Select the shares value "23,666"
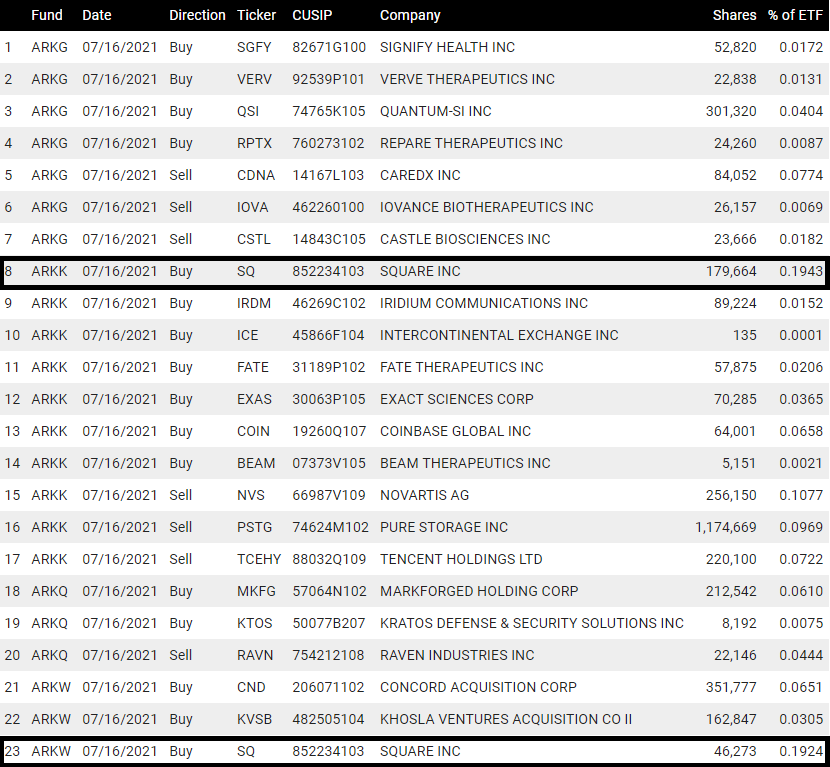 (x=735, y=239)
